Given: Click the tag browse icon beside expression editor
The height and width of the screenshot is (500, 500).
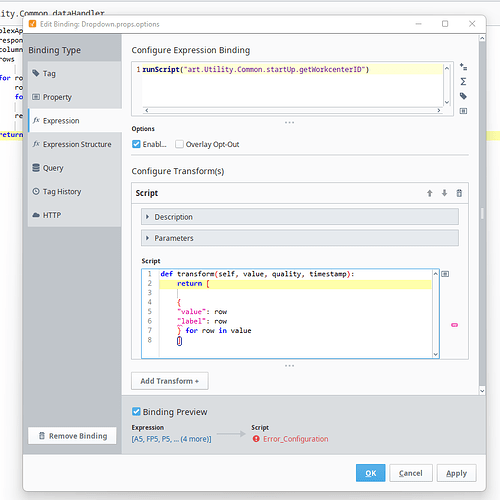Looking at the screenshot, I should 463,96.
